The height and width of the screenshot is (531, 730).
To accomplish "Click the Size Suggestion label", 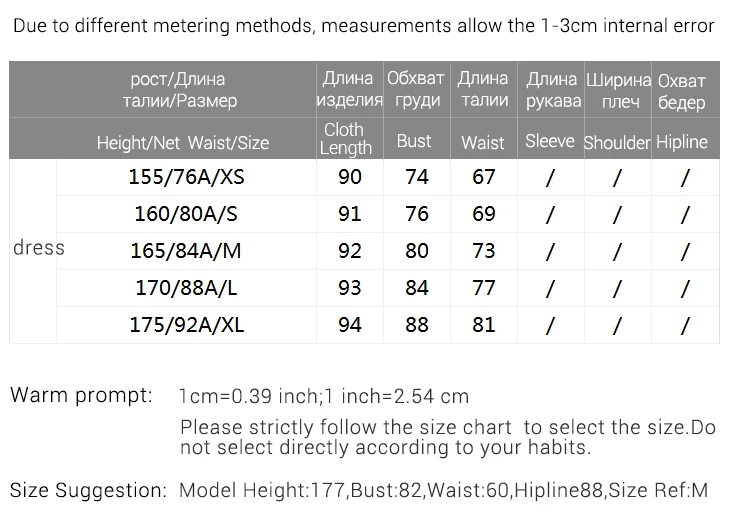I will click(88, 491).
